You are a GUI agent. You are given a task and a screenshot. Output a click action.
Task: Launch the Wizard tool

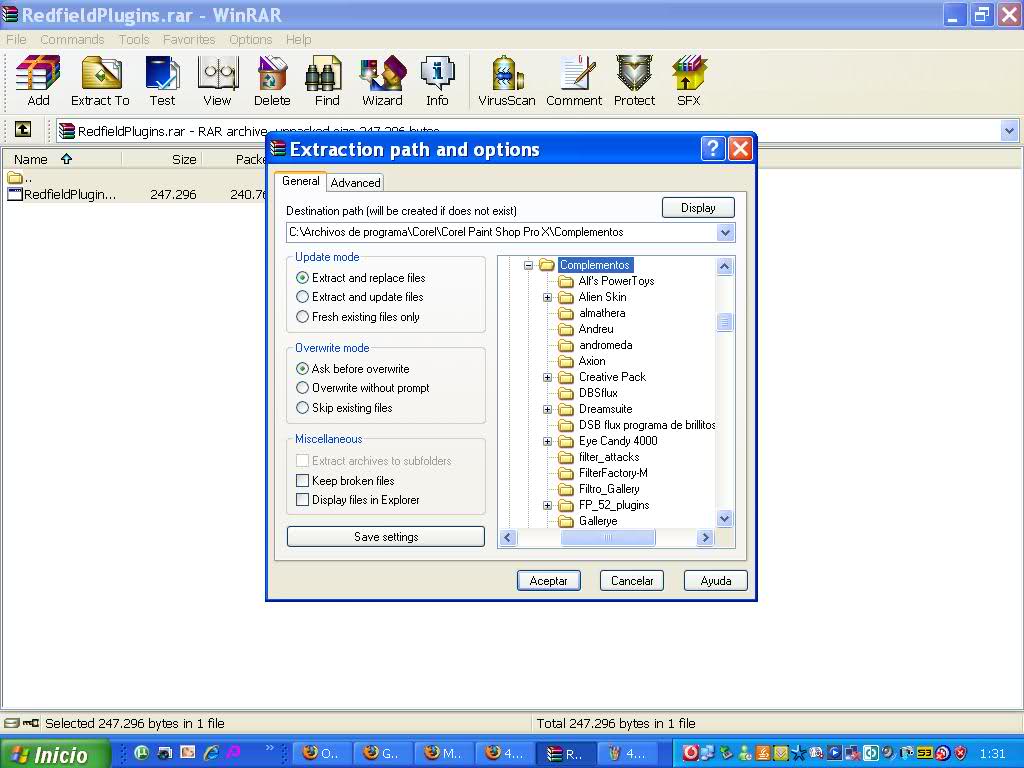[382, 81]
